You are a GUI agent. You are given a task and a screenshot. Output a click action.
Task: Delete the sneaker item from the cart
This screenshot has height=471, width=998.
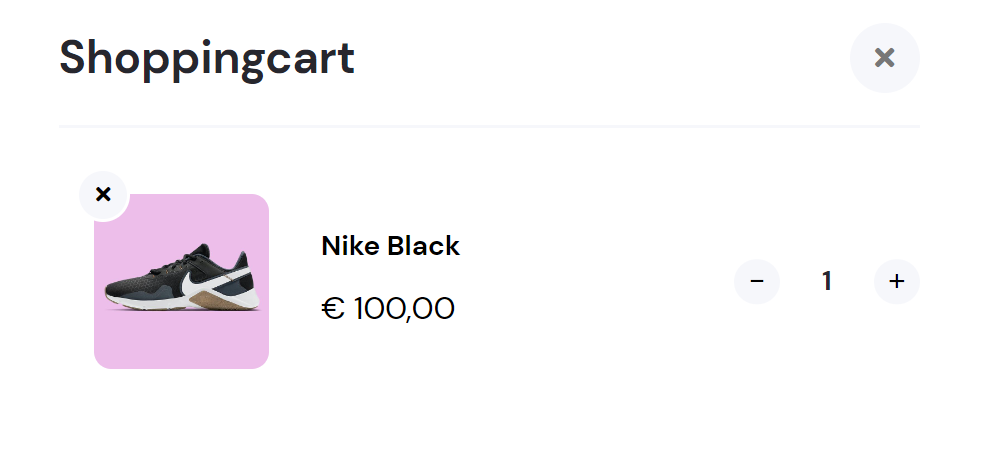click(x=103, y=194)
